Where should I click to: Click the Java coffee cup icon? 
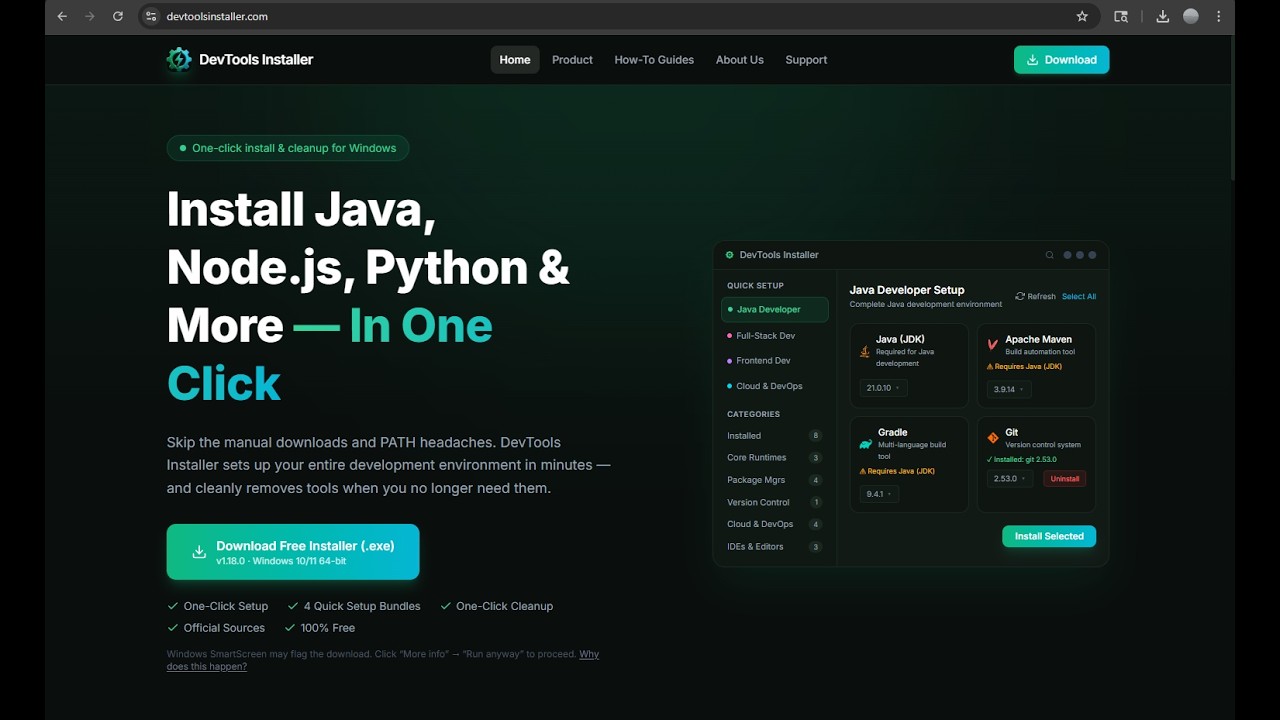pyautogui.click(x=865, y=352)
